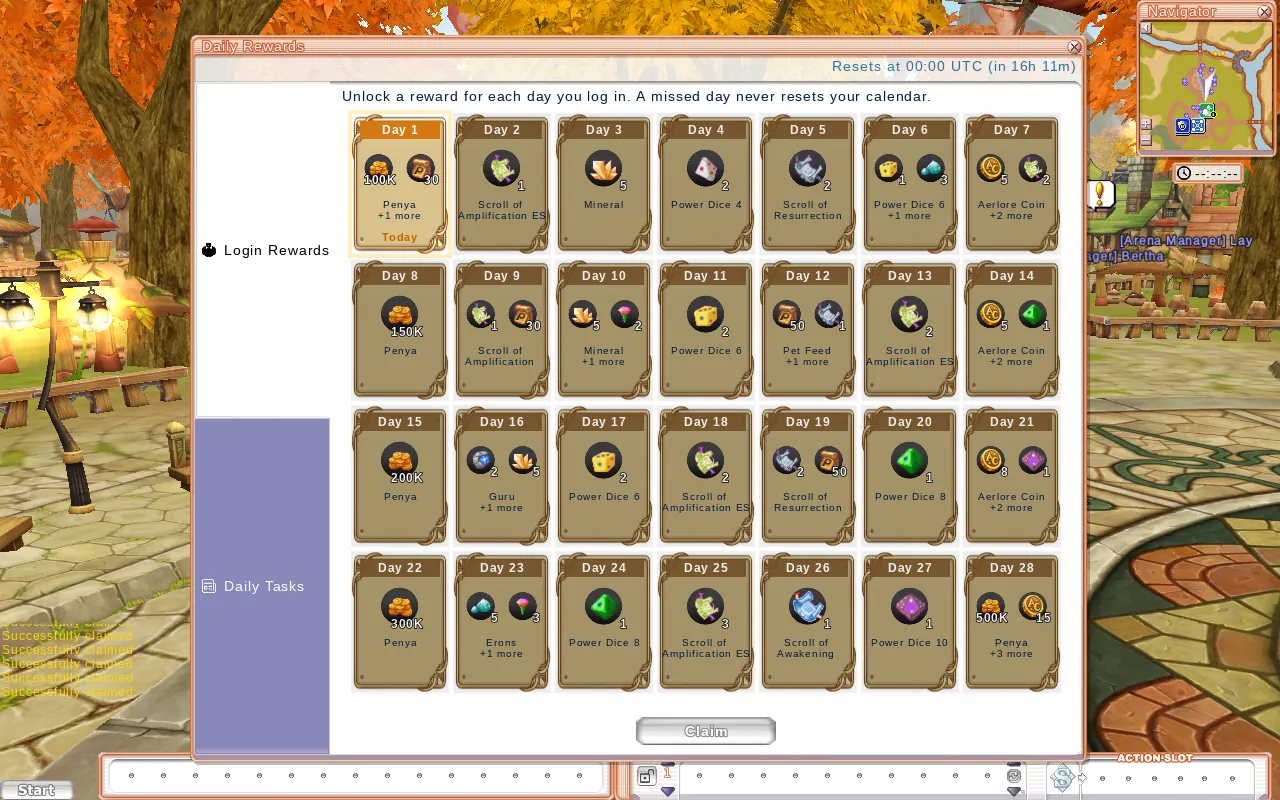The image size is (1280, 800).
Task: Toggle the taskbar lock icon
Action: tap(647, 776)
